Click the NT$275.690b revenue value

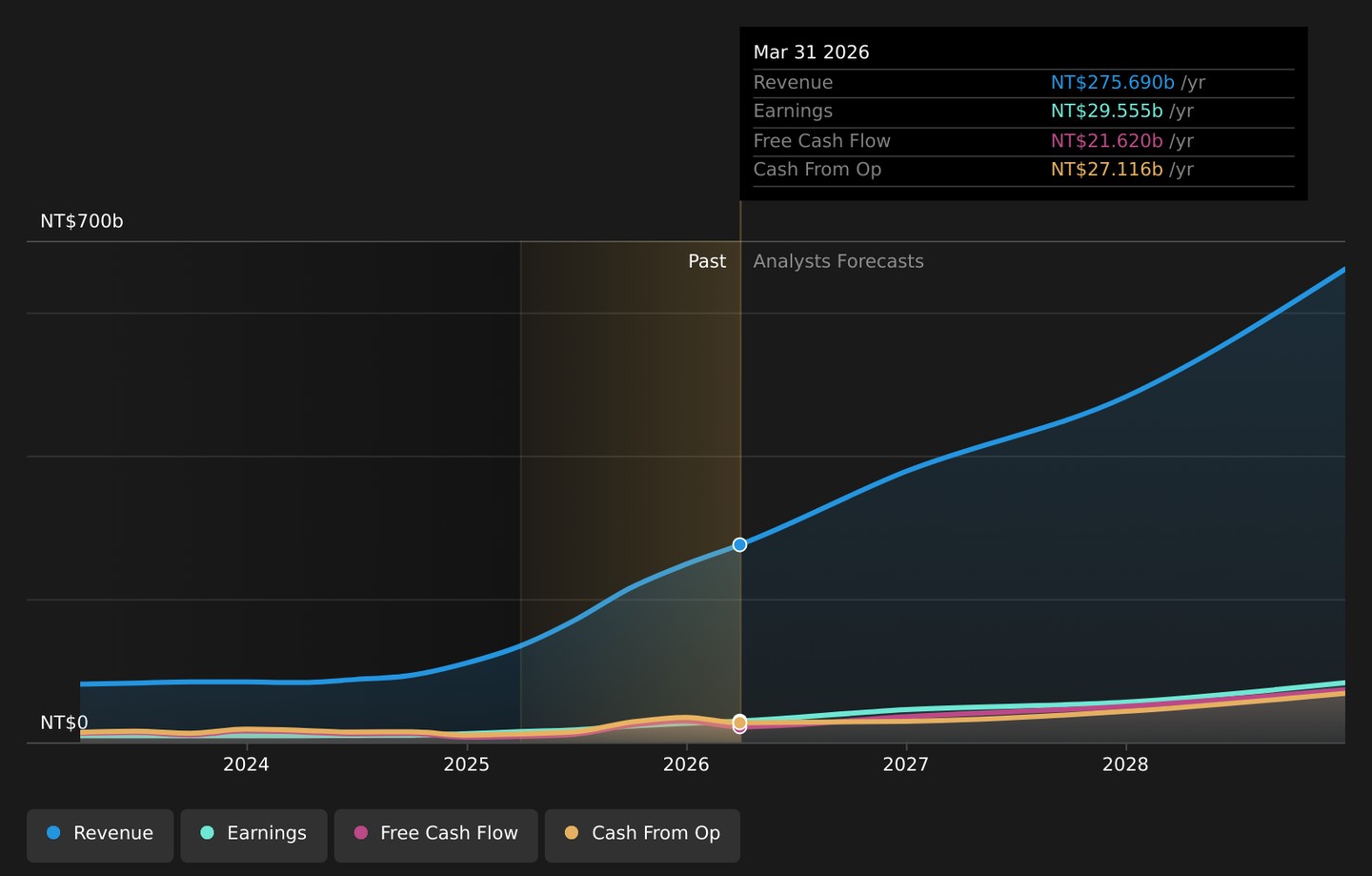pos(1113,83)
